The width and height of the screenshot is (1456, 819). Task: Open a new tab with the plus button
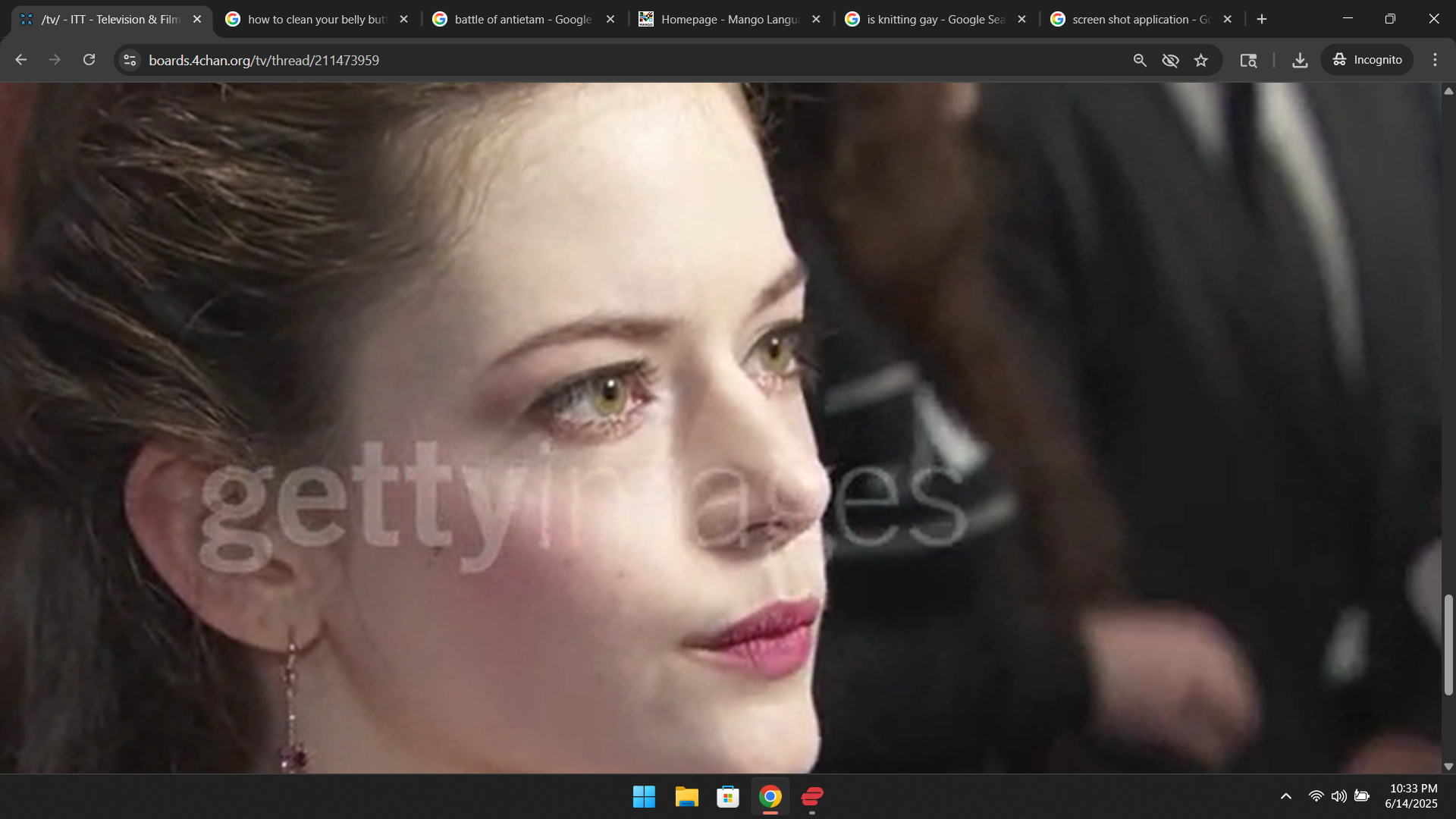(1262, 20)
